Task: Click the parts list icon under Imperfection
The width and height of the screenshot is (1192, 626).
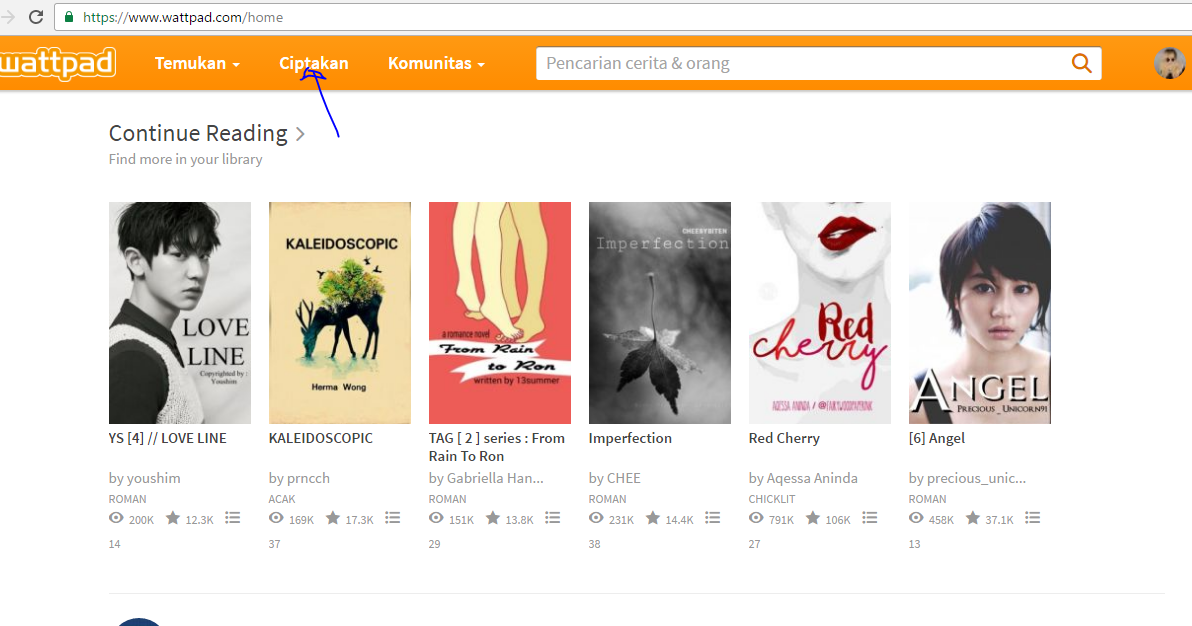Action: (712, 517)
